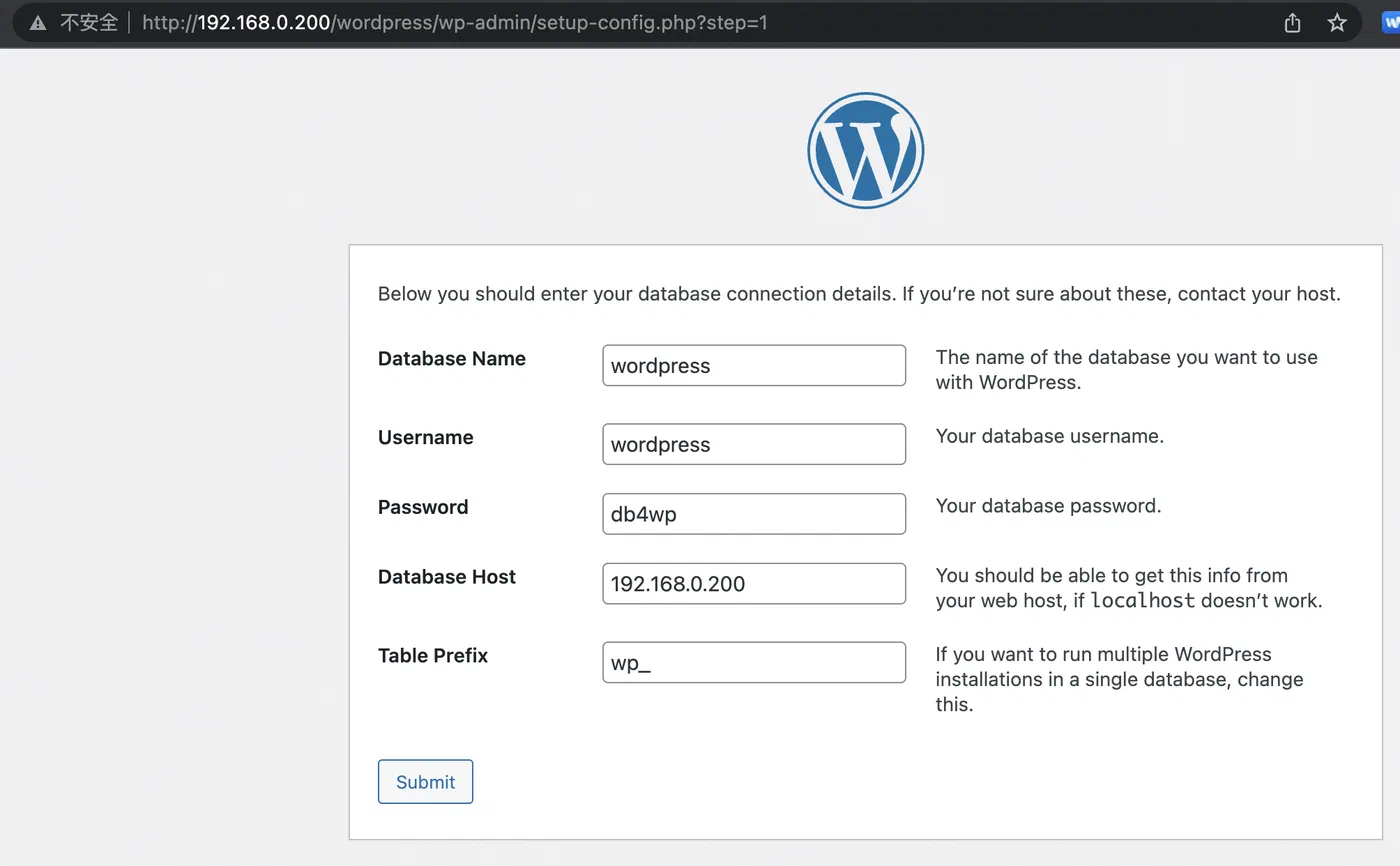The height and width of the screenshot is (866, 1400).
Task: Click into the Username field
Action: (754, 444)
